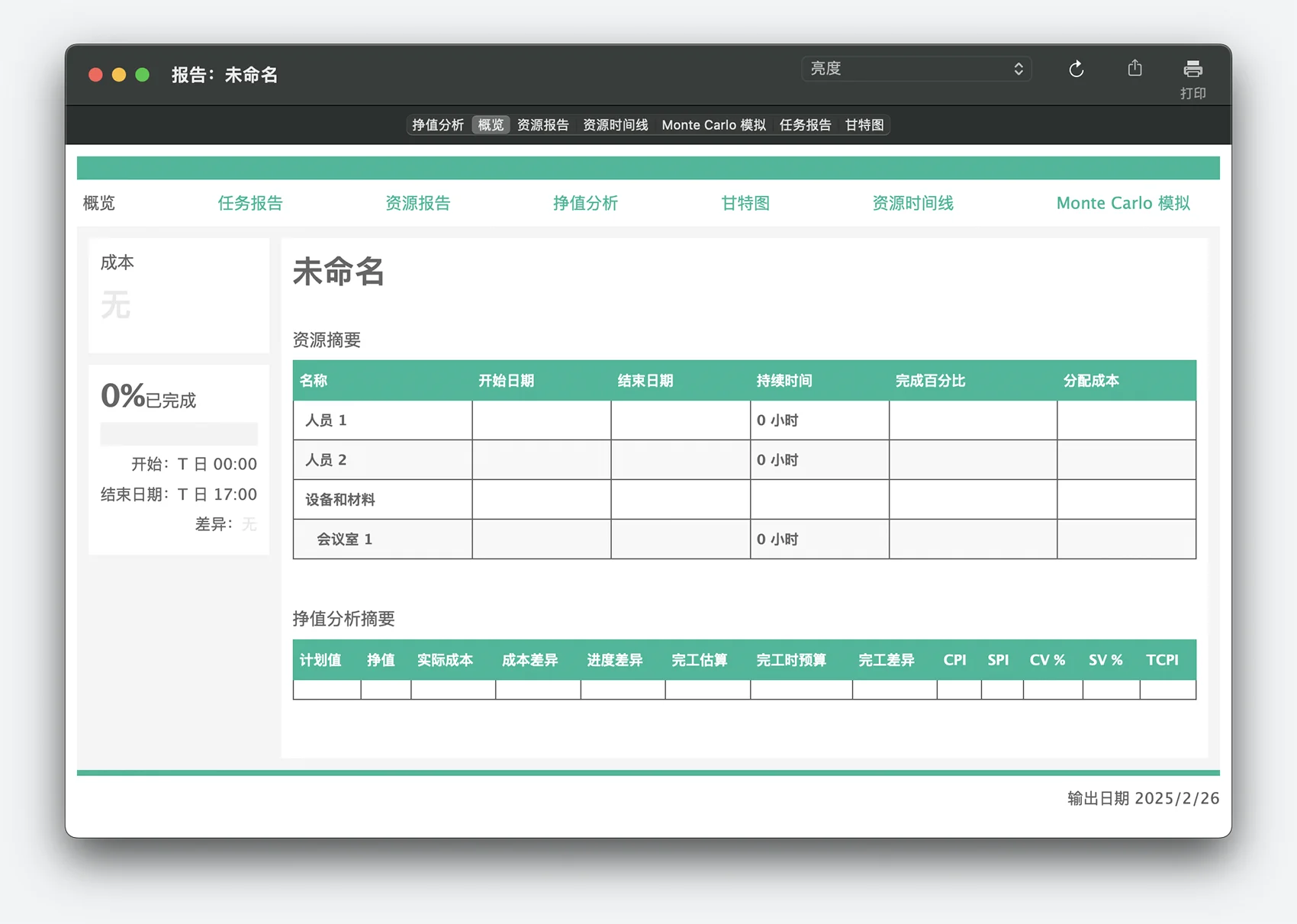Follow the green 任务报告 link
Screen dimensions: 1297x924
point(250,203)
